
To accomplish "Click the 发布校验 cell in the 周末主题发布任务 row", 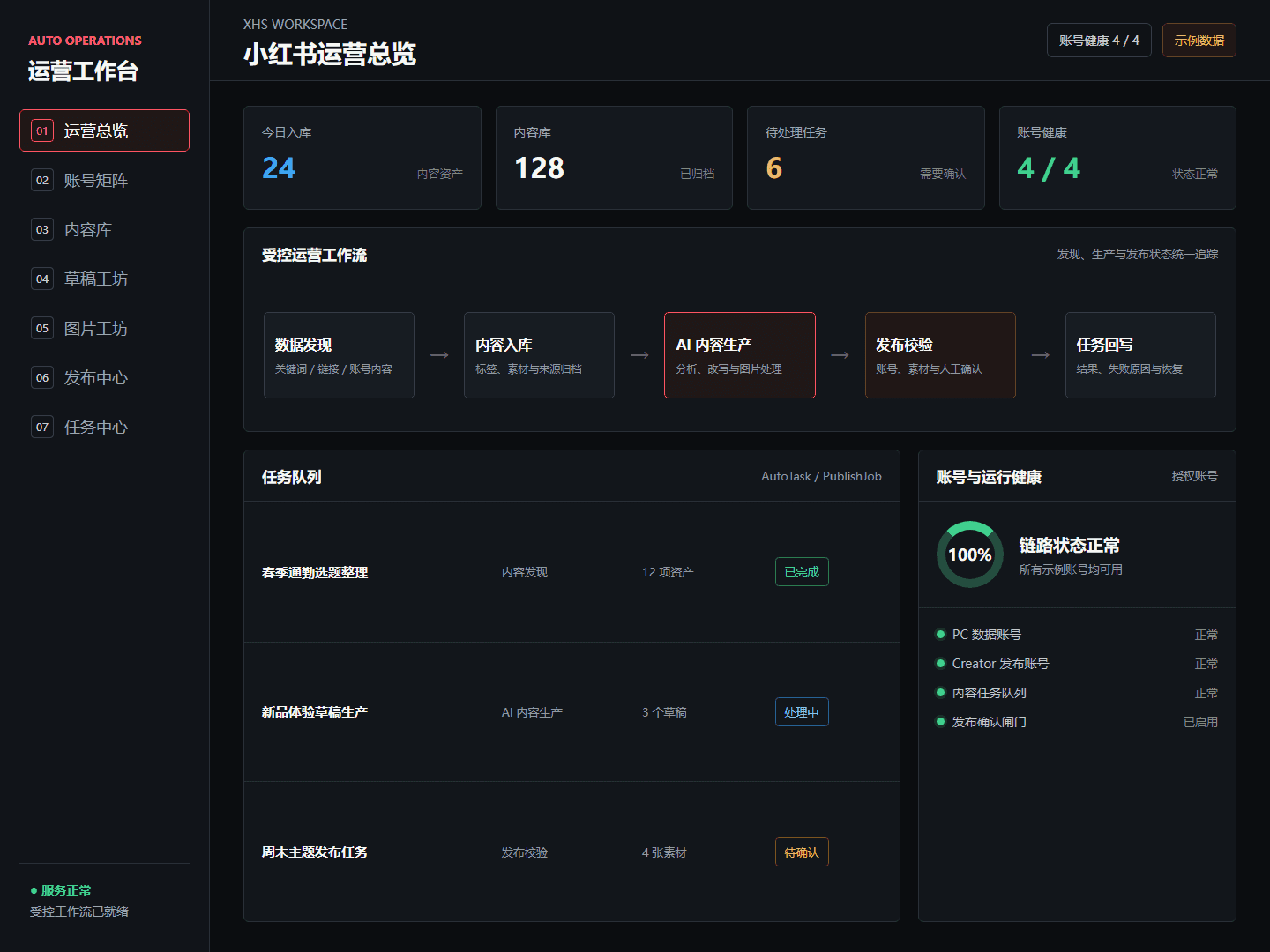I will coord(525,852).
